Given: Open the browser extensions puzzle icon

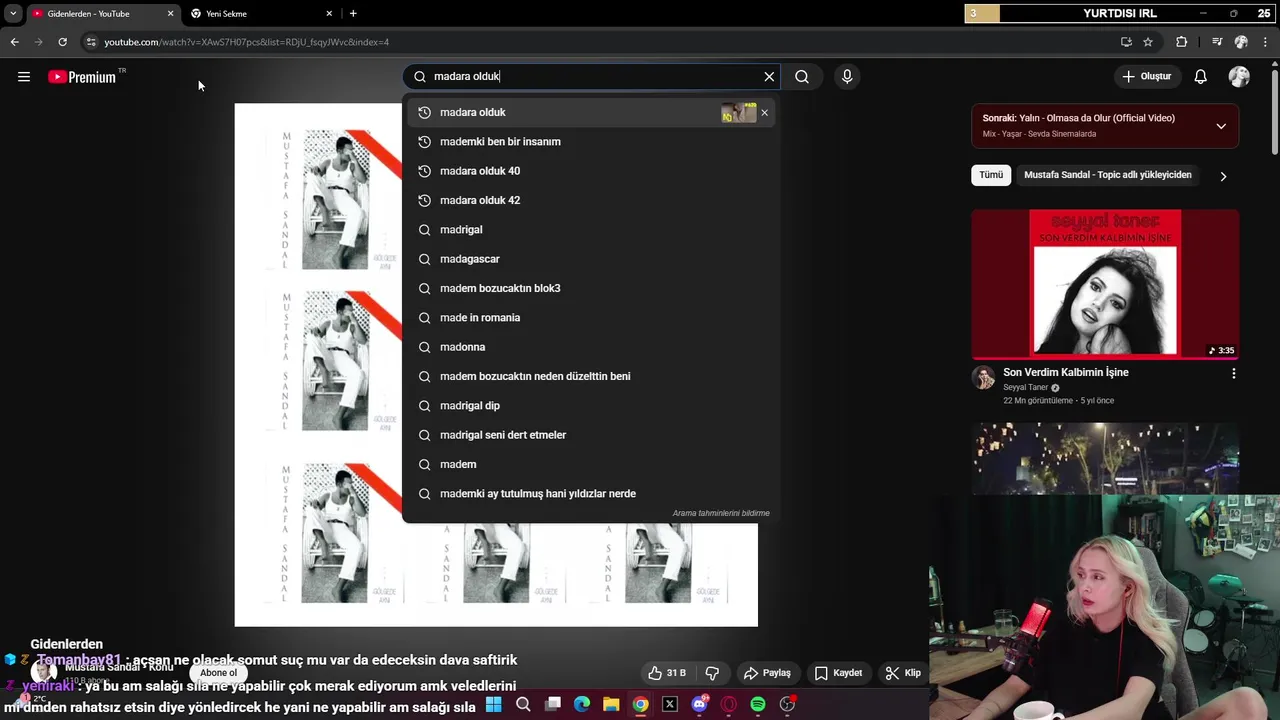Looking at the screenshot, I should (x=1182, y=42).
